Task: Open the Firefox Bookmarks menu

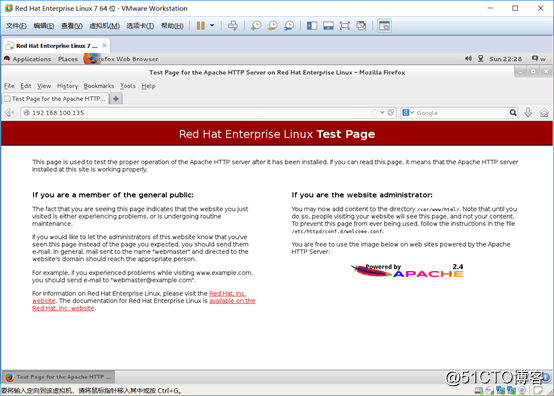Action: (x=99, y=86)
